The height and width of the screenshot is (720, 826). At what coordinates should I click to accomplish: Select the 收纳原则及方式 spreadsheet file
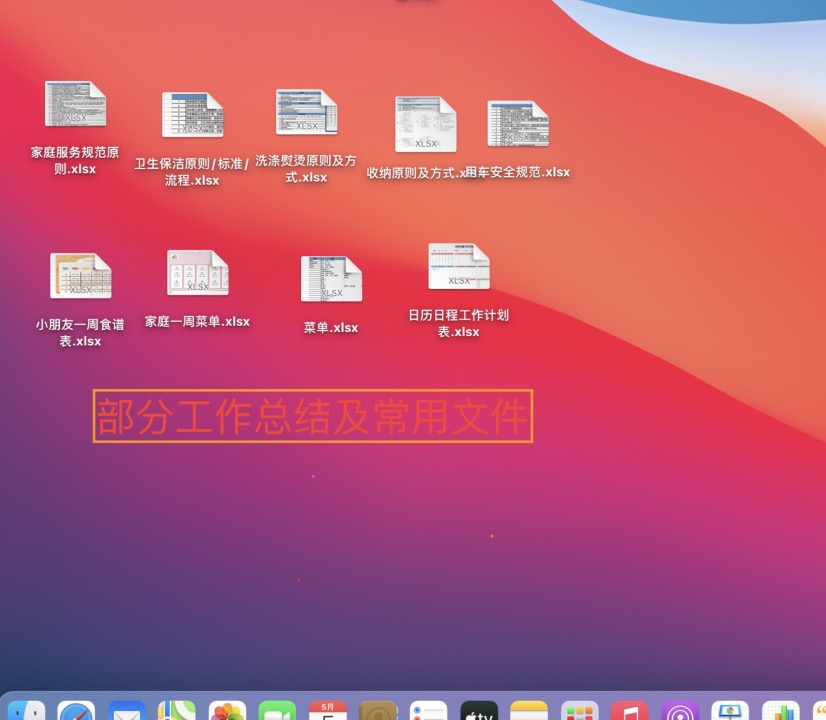[x=426, y=124]
